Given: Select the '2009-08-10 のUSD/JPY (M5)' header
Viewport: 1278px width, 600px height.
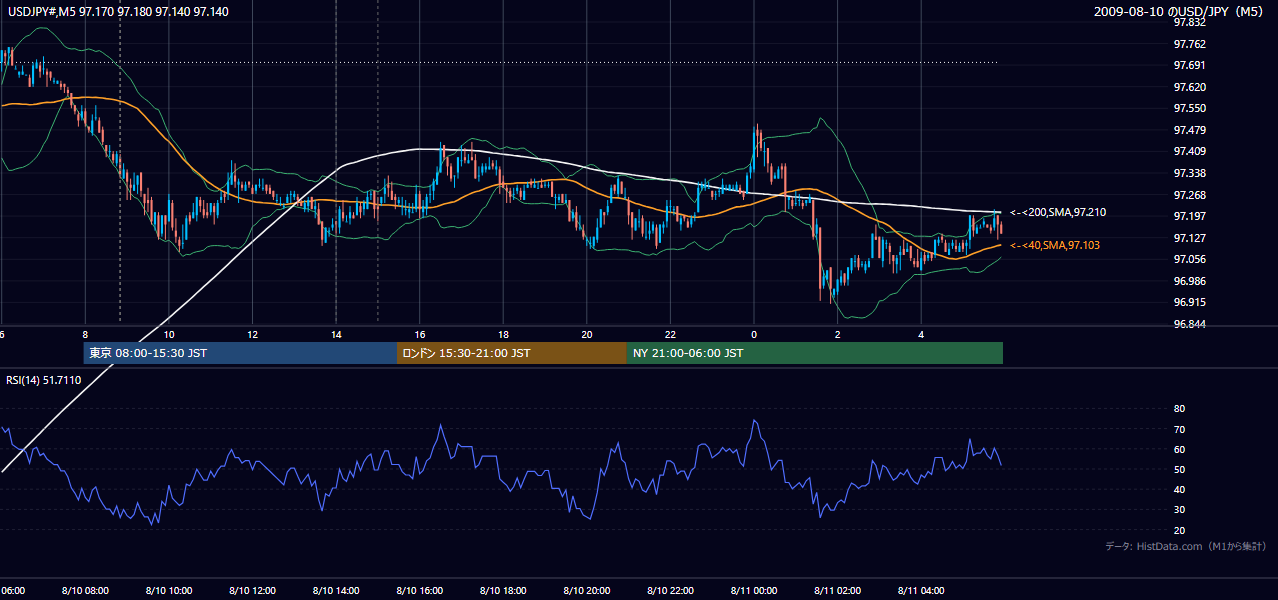Looking at the screenshot, I should coord(1180,11).
